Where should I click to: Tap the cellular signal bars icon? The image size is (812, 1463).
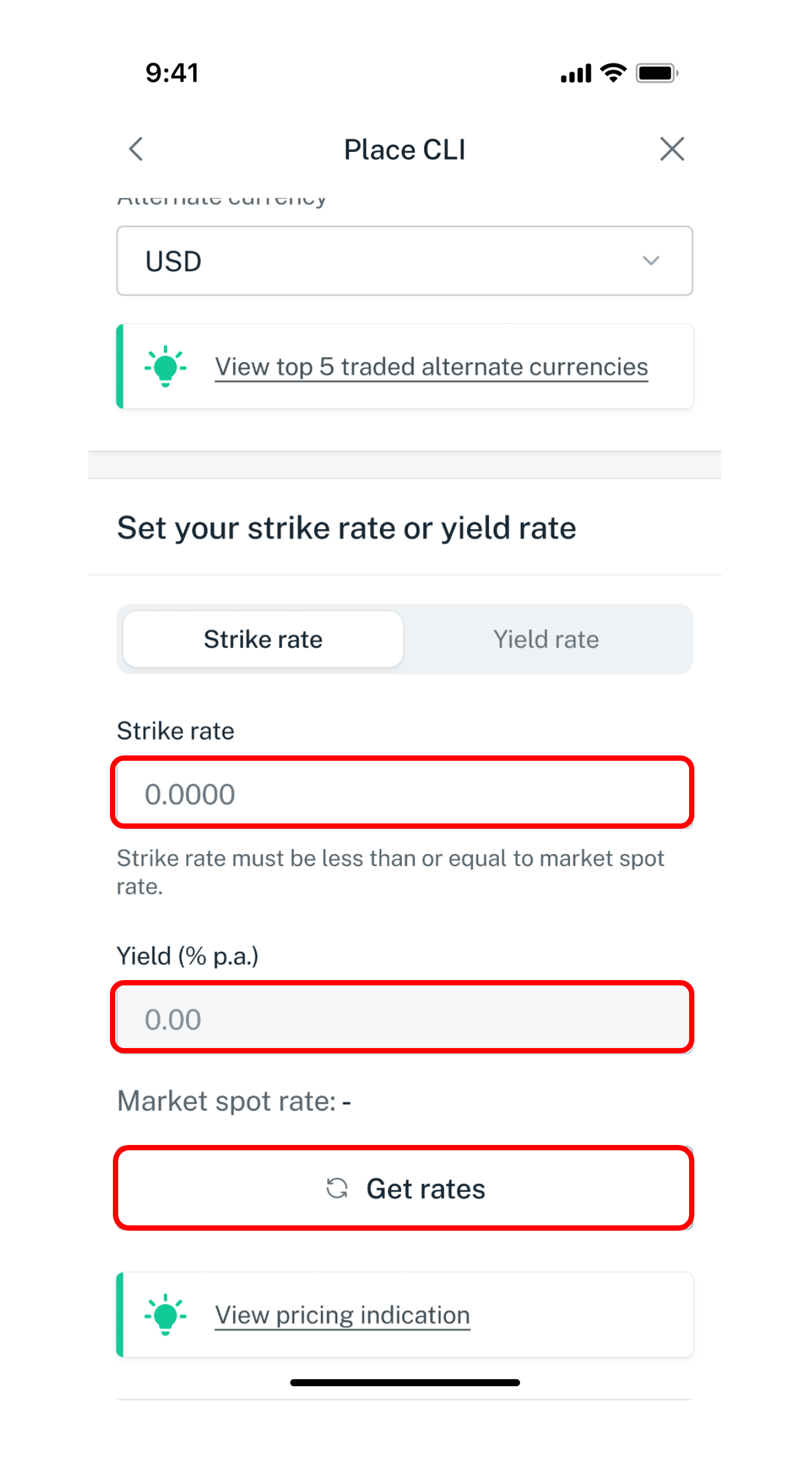576,74
